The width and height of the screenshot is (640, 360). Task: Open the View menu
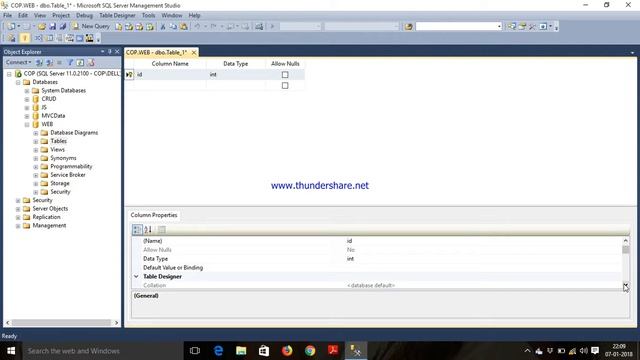click(40, 15)
